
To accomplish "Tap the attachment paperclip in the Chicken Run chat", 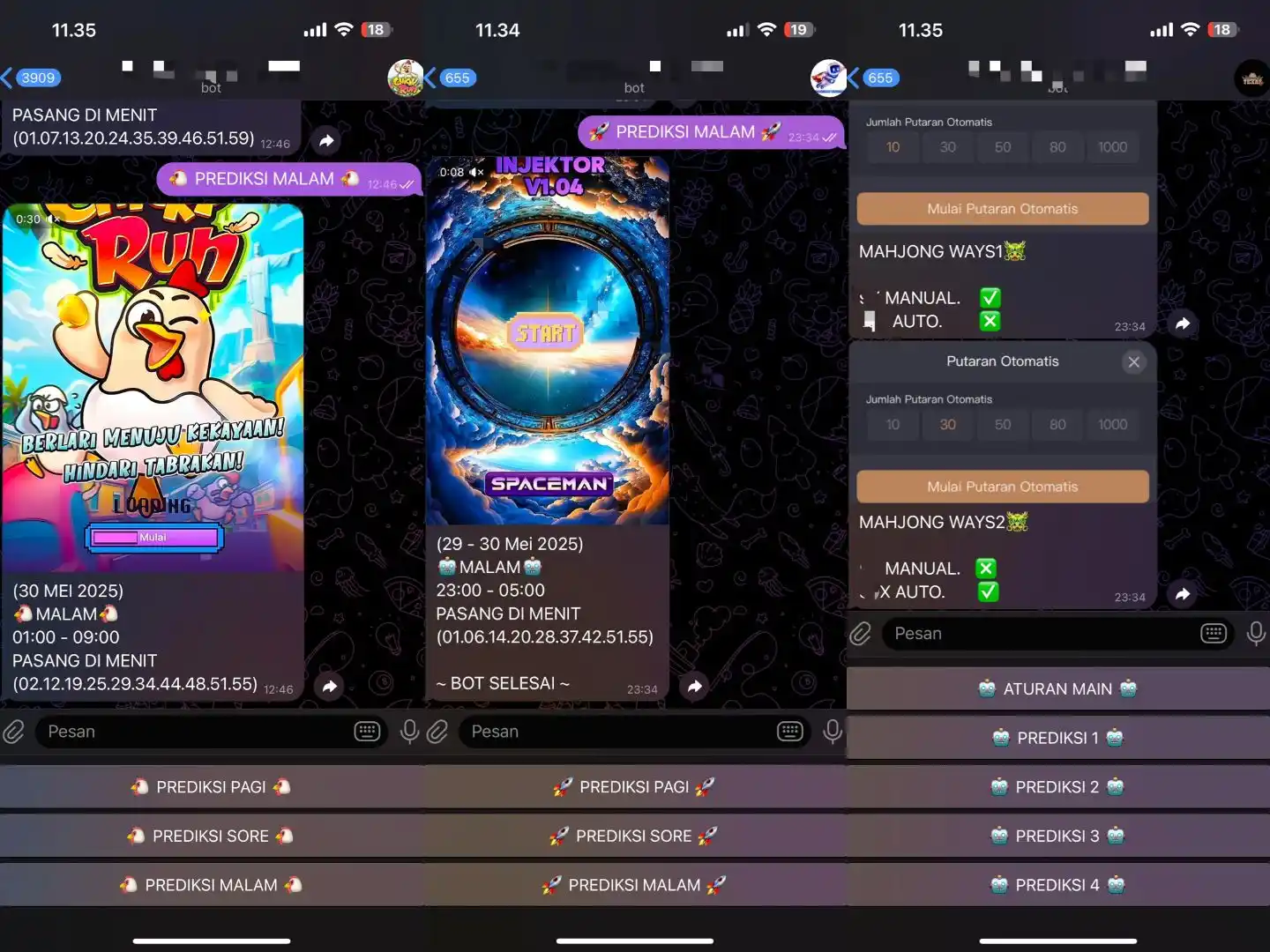I will coord(14,732).
